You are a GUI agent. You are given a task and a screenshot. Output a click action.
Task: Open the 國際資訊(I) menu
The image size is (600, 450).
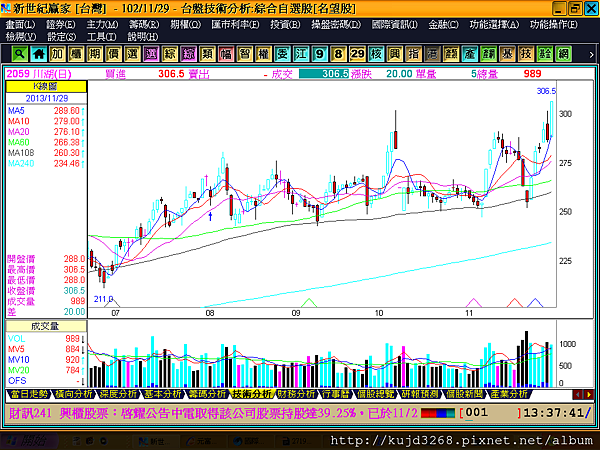[x=395, y=24]
